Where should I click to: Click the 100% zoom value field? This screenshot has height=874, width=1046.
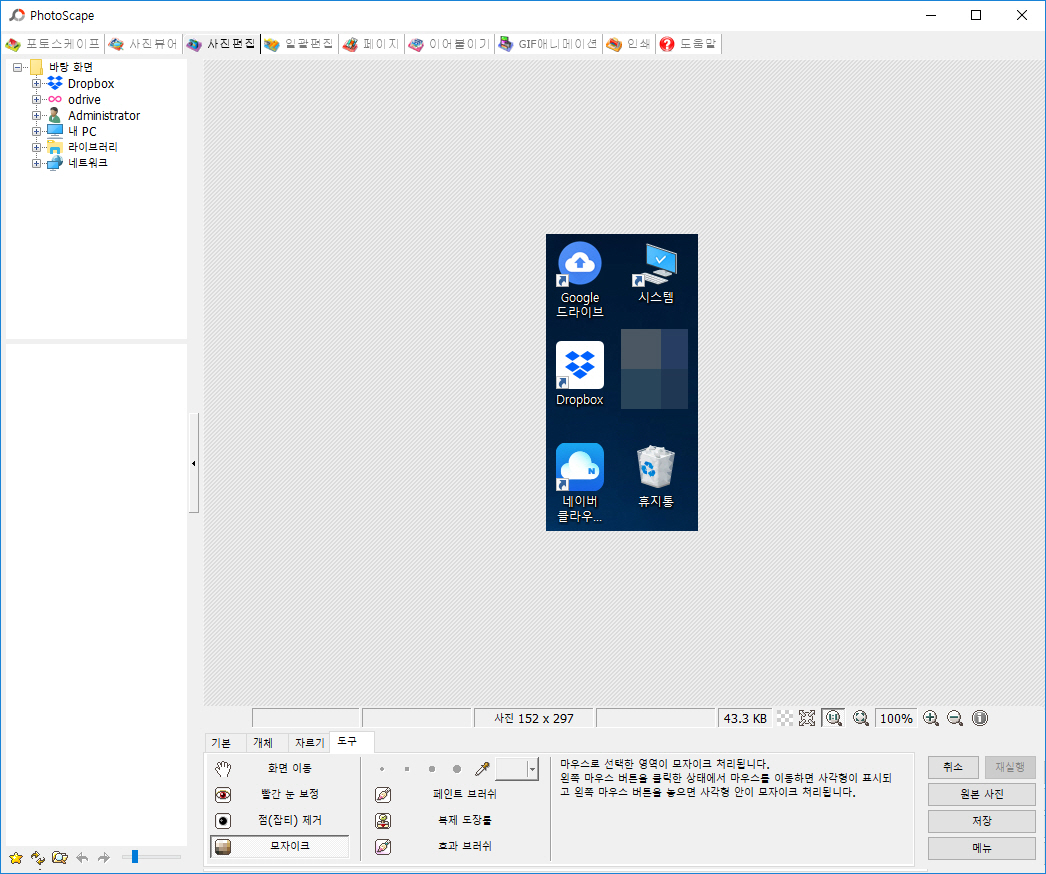coord(896,719)
